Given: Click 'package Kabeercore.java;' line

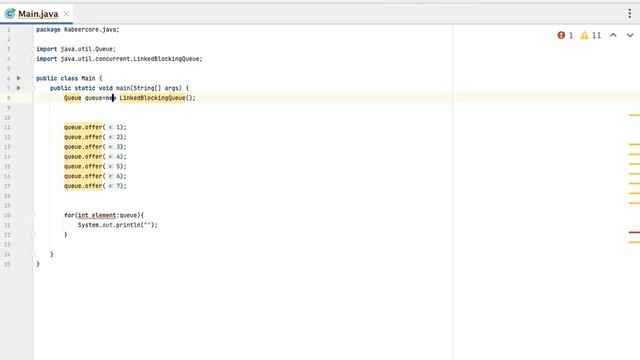Looking at the screenshot, I should click(x=78, y=29).
